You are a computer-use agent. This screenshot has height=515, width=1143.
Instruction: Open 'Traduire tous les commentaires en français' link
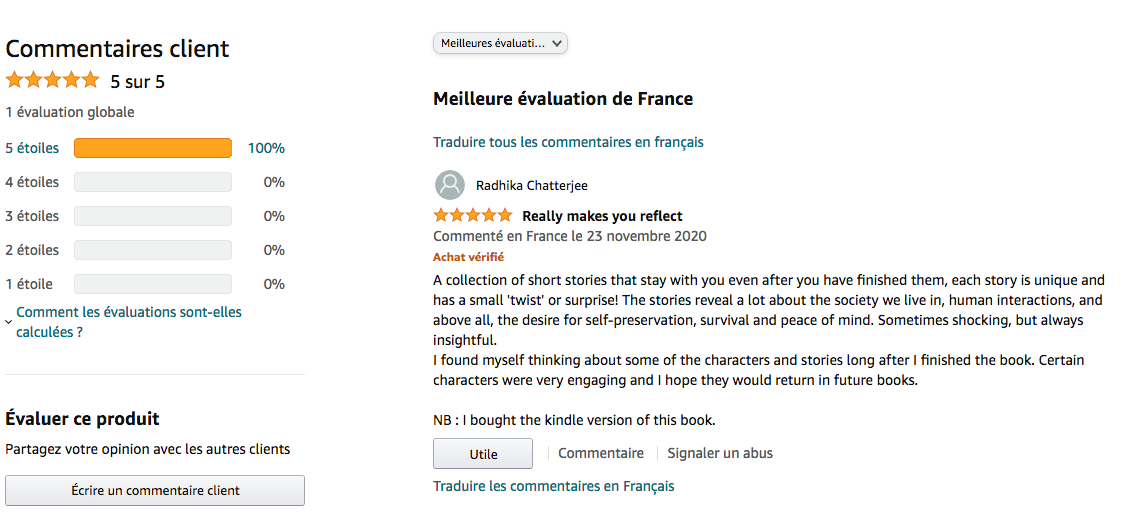[568, 142]
